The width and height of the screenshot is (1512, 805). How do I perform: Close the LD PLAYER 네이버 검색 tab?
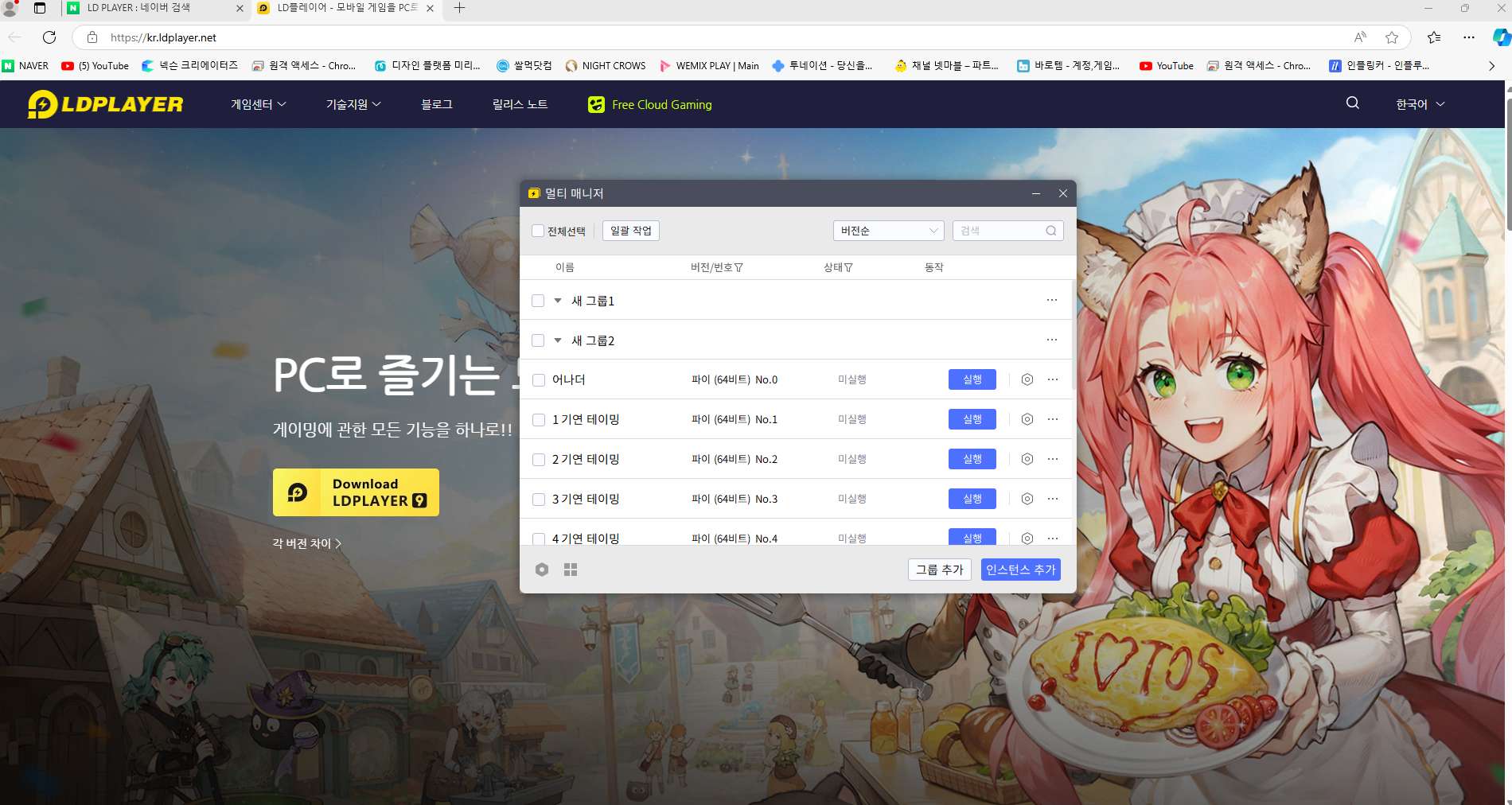[x=240, y=8]
